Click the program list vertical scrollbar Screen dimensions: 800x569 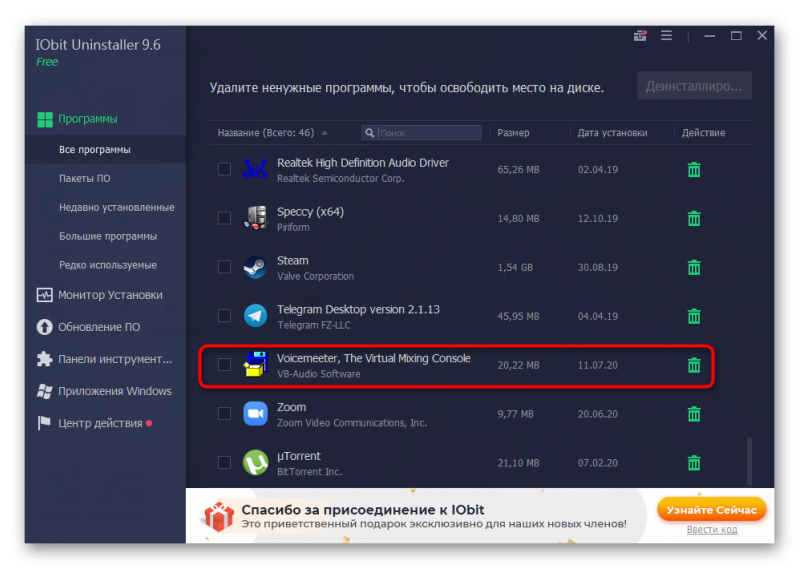(x=749, y=460)
